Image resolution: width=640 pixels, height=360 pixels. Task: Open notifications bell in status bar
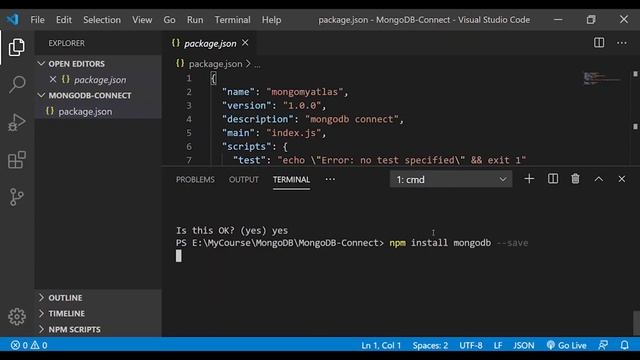coord(624,345)
